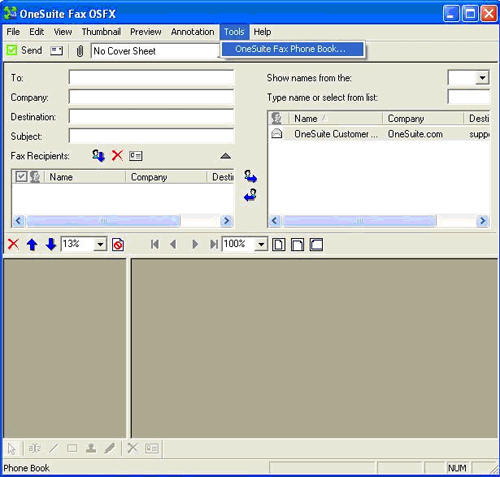500x477 pixels.
Task: Move page down with blue down arrow
Action: (x=51, y=244)
